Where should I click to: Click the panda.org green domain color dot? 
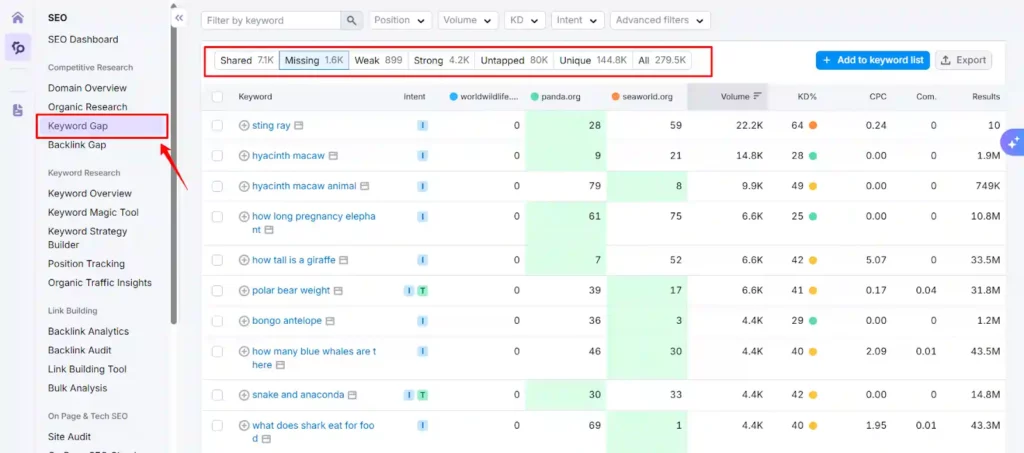(535, 97)
